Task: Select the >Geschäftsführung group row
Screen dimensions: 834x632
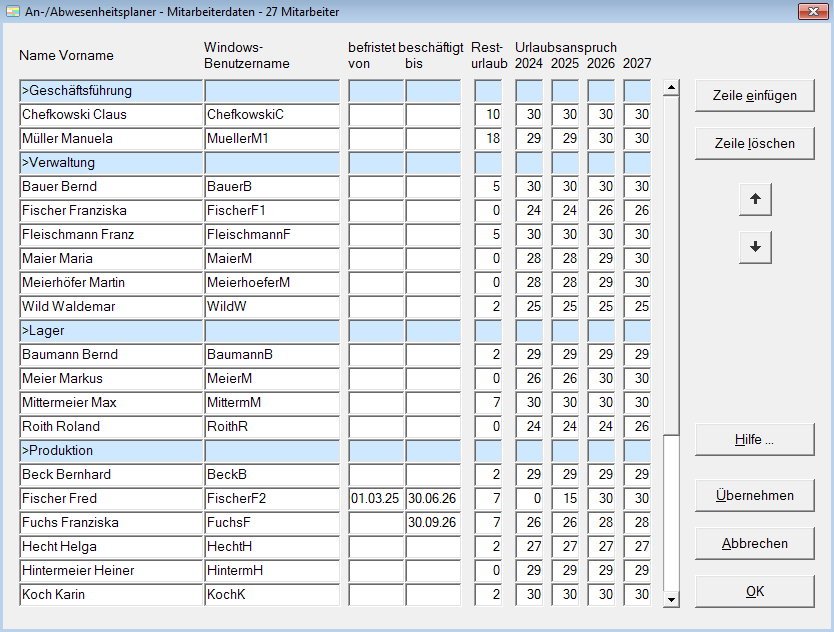Action: [x=110, y=91]
